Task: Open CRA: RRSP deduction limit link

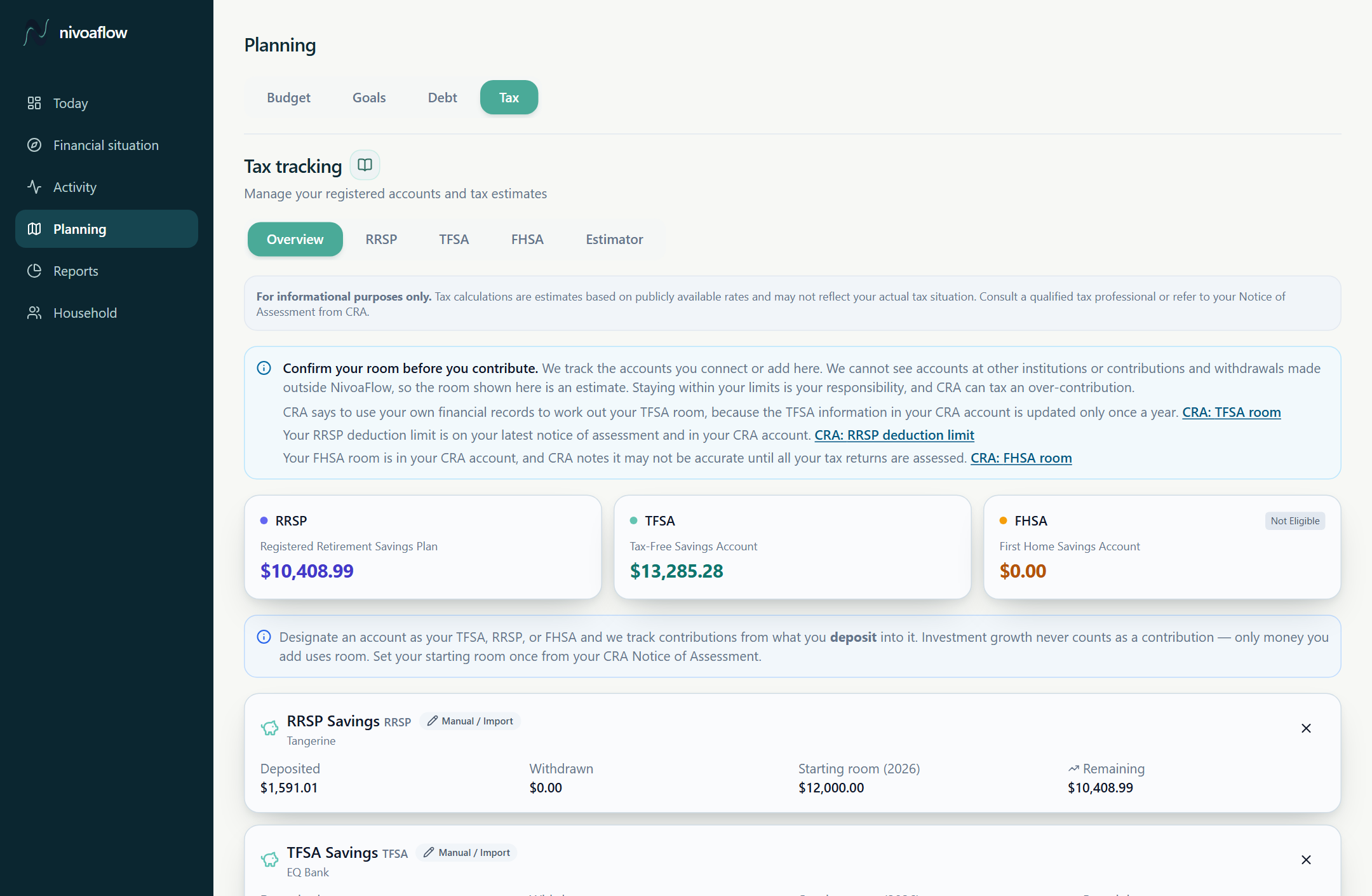Action: click(x=894, y=435)
